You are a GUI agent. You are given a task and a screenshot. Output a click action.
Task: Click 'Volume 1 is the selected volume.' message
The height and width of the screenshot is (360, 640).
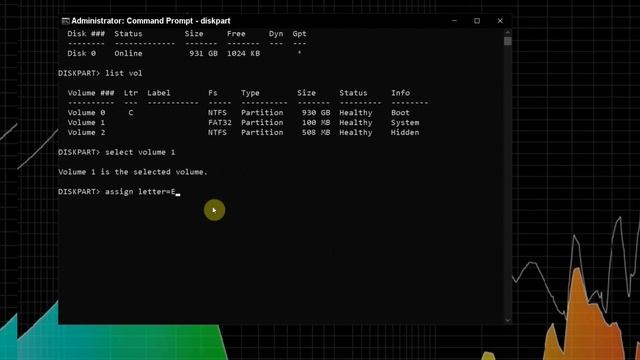click(133, 172)
